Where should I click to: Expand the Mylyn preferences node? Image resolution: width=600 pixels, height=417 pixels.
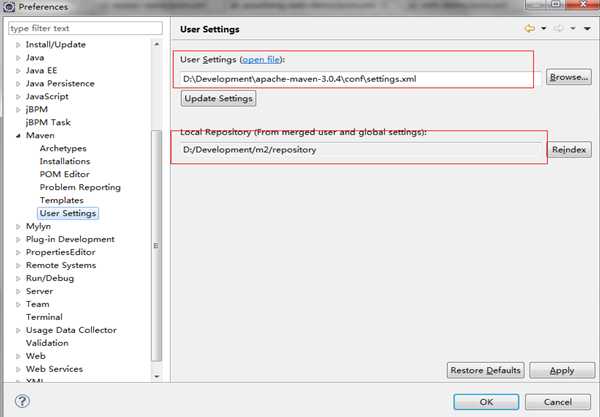pyautogui.click(x=17, y=227)
